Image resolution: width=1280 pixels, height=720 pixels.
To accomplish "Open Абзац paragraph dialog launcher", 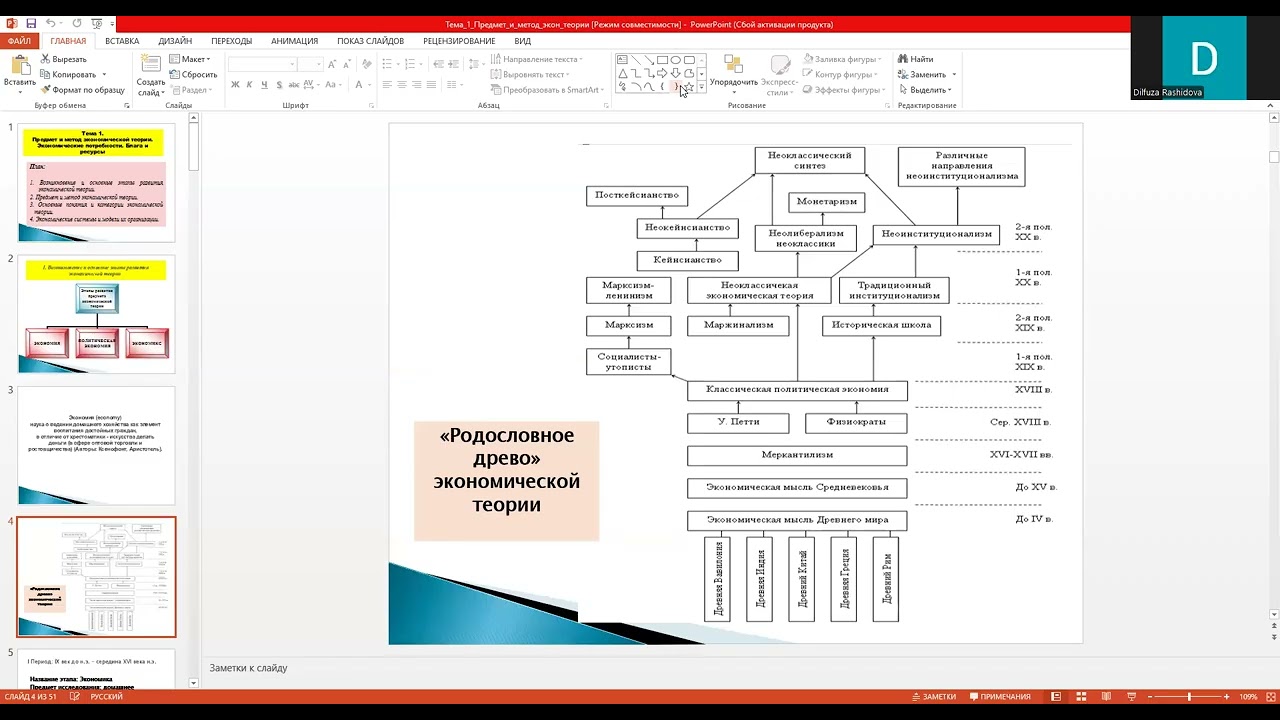I will [x=606, y=105].
